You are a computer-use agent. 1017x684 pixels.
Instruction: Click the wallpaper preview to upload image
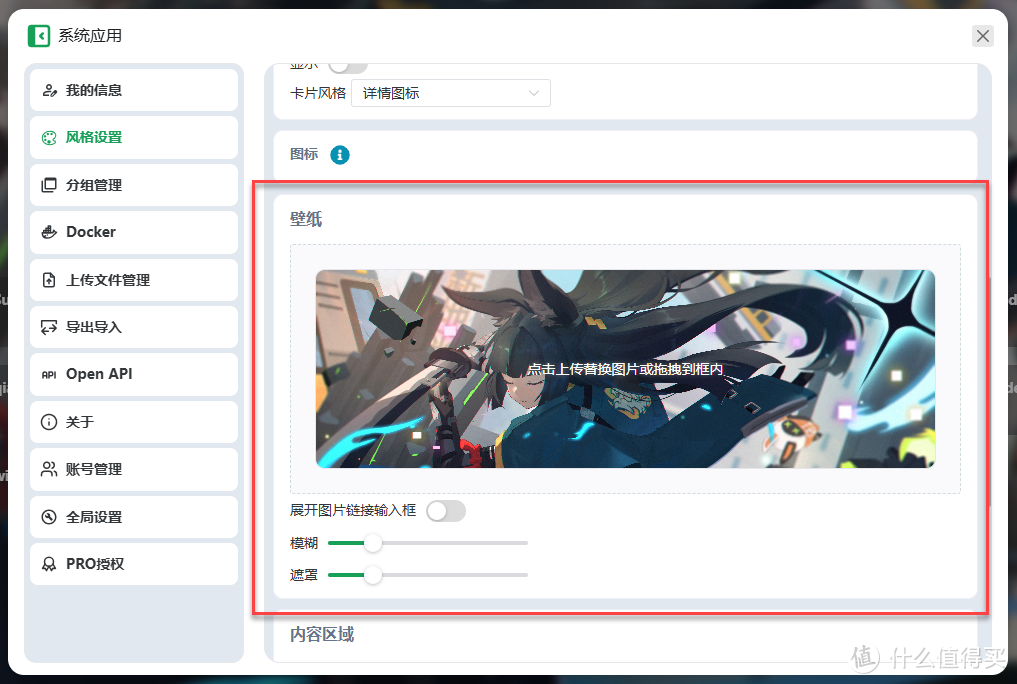[625, 369]
